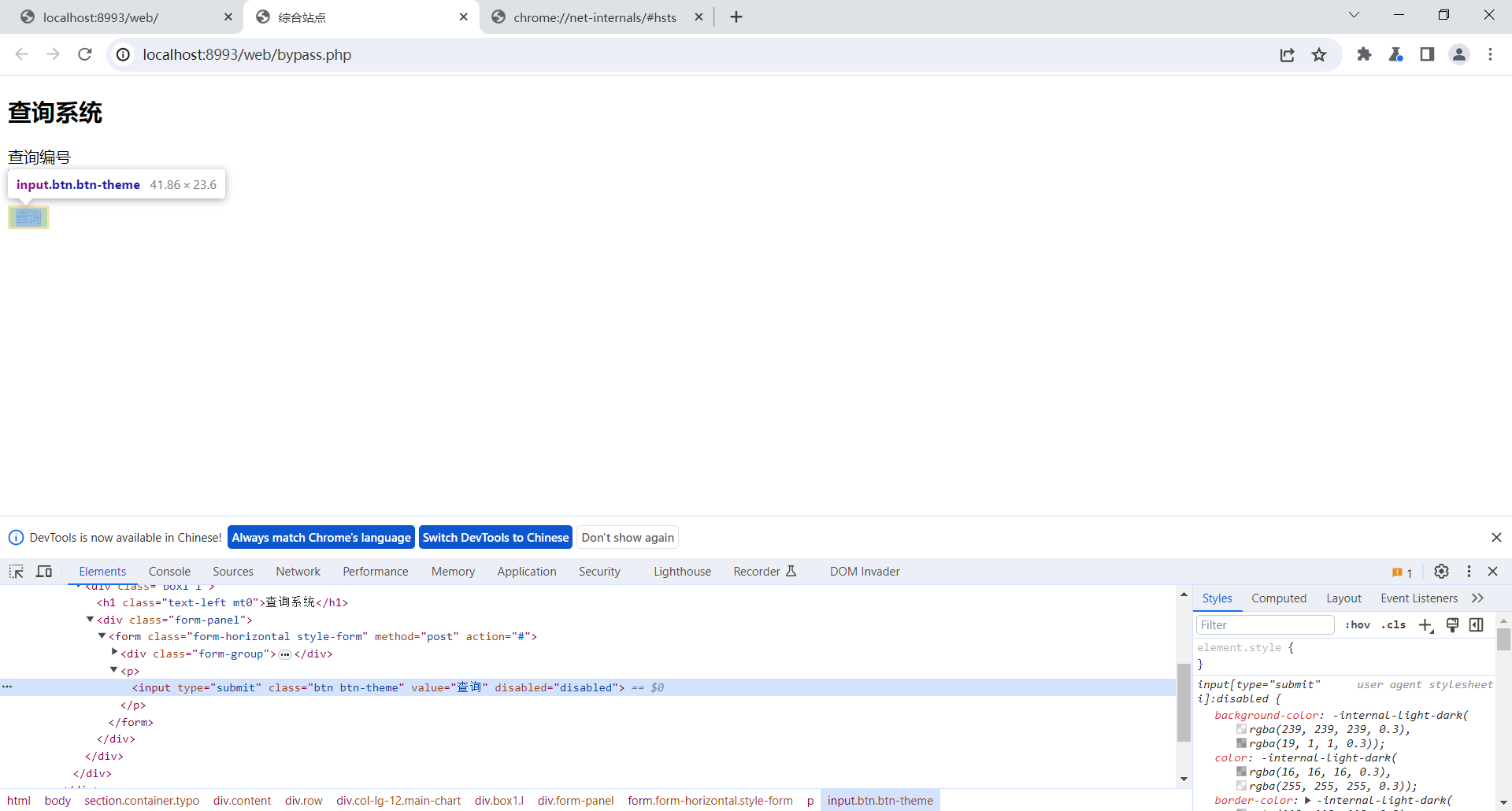Open DevTools customize three-dot menu

point(1469,572)
